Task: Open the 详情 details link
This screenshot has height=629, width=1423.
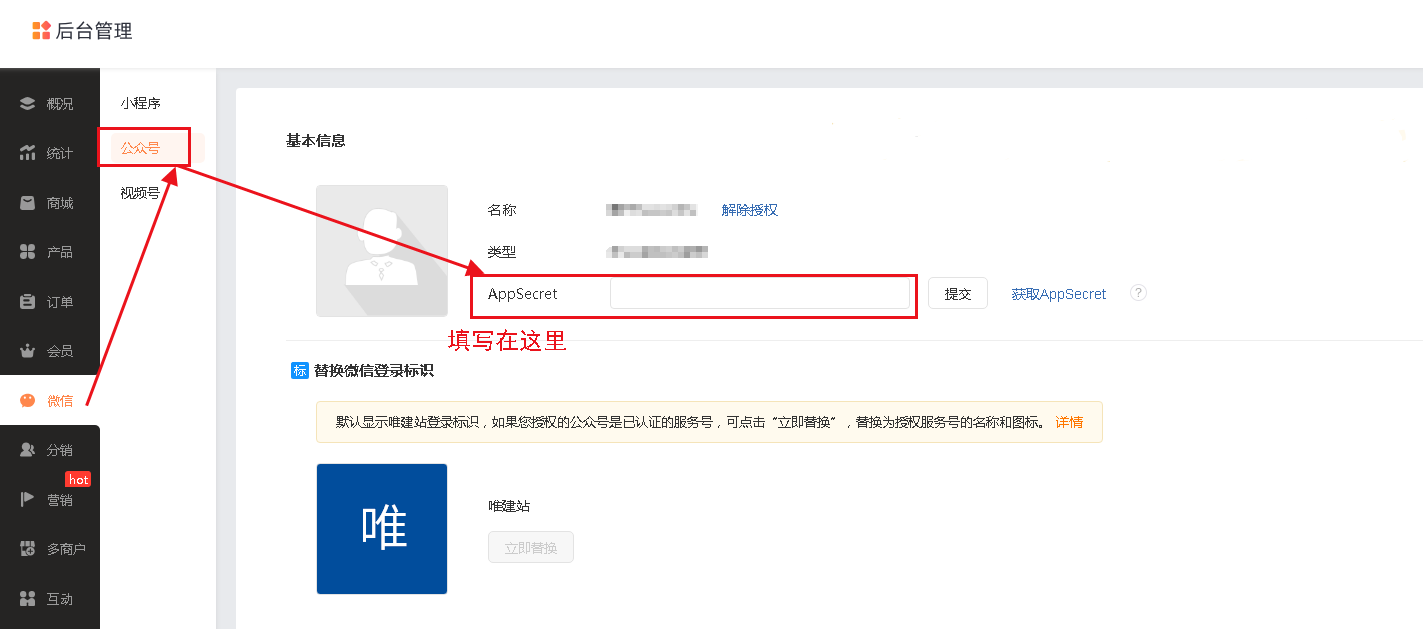Action: 1069,422
